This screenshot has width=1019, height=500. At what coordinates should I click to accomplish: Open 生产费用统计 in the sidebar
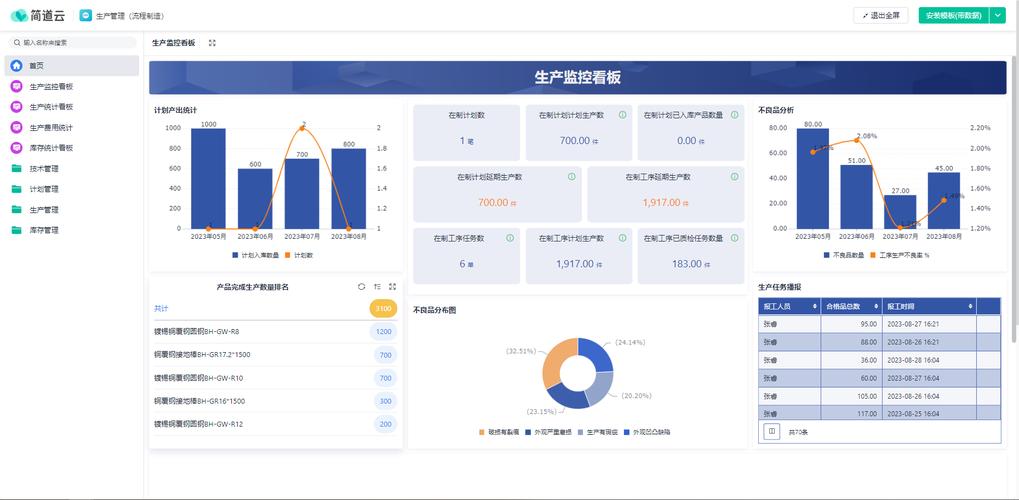click(x=72, y=127)
